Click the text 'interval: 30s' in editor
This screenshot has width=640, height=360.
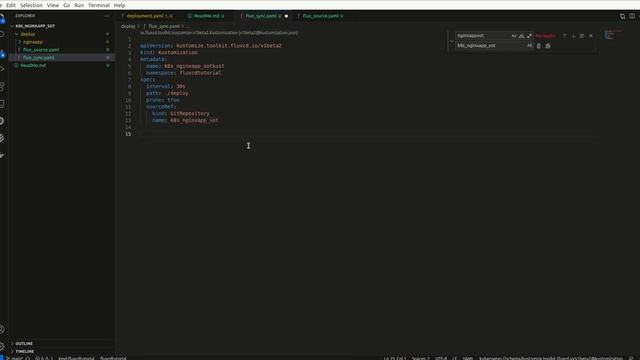166,87
